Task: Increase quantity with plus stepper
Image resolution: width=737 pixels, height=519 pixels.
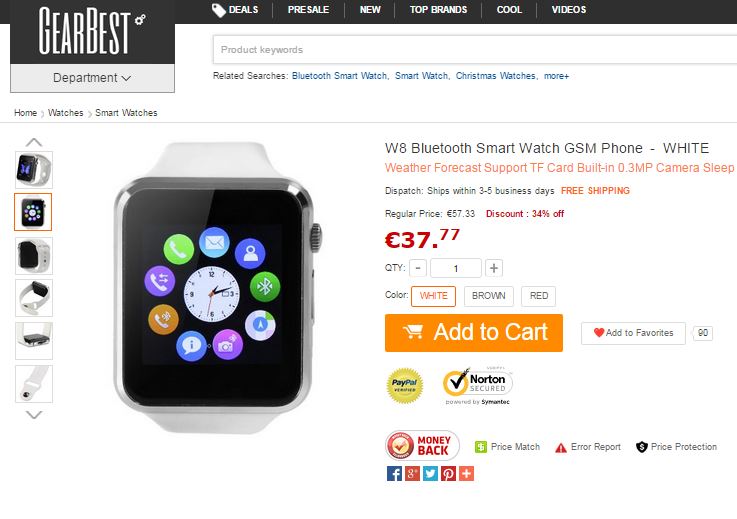Action: point(494,268)
